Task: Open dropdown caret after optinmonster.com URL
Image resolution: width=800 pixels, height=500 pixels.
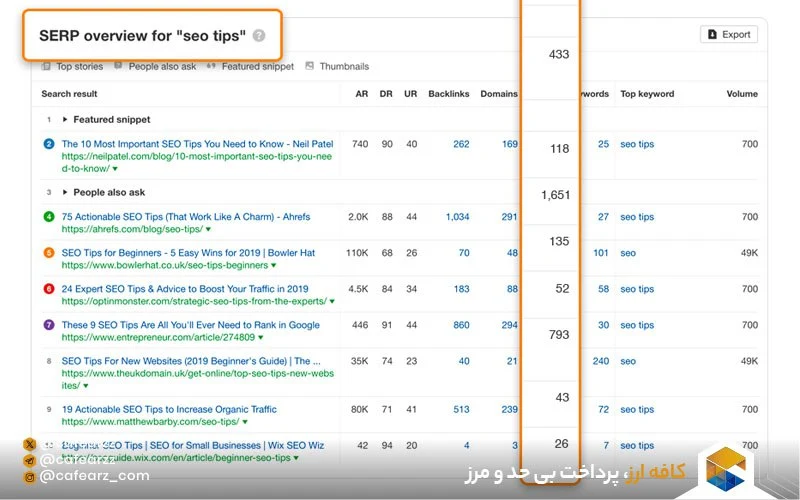Action: coord(332,302)
